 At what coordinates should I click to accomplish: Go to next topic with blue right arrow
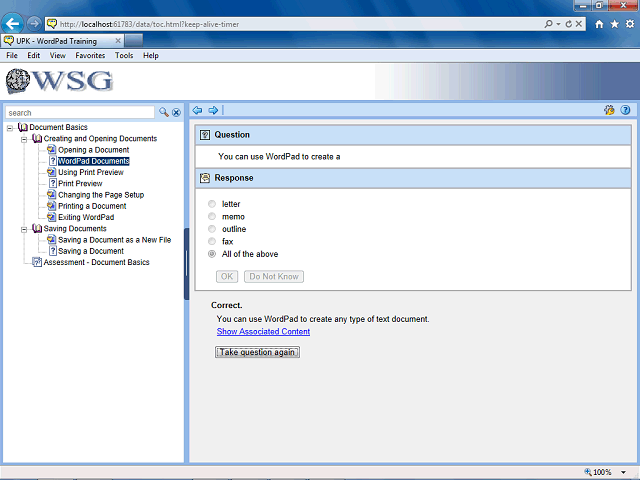[213, 110]
